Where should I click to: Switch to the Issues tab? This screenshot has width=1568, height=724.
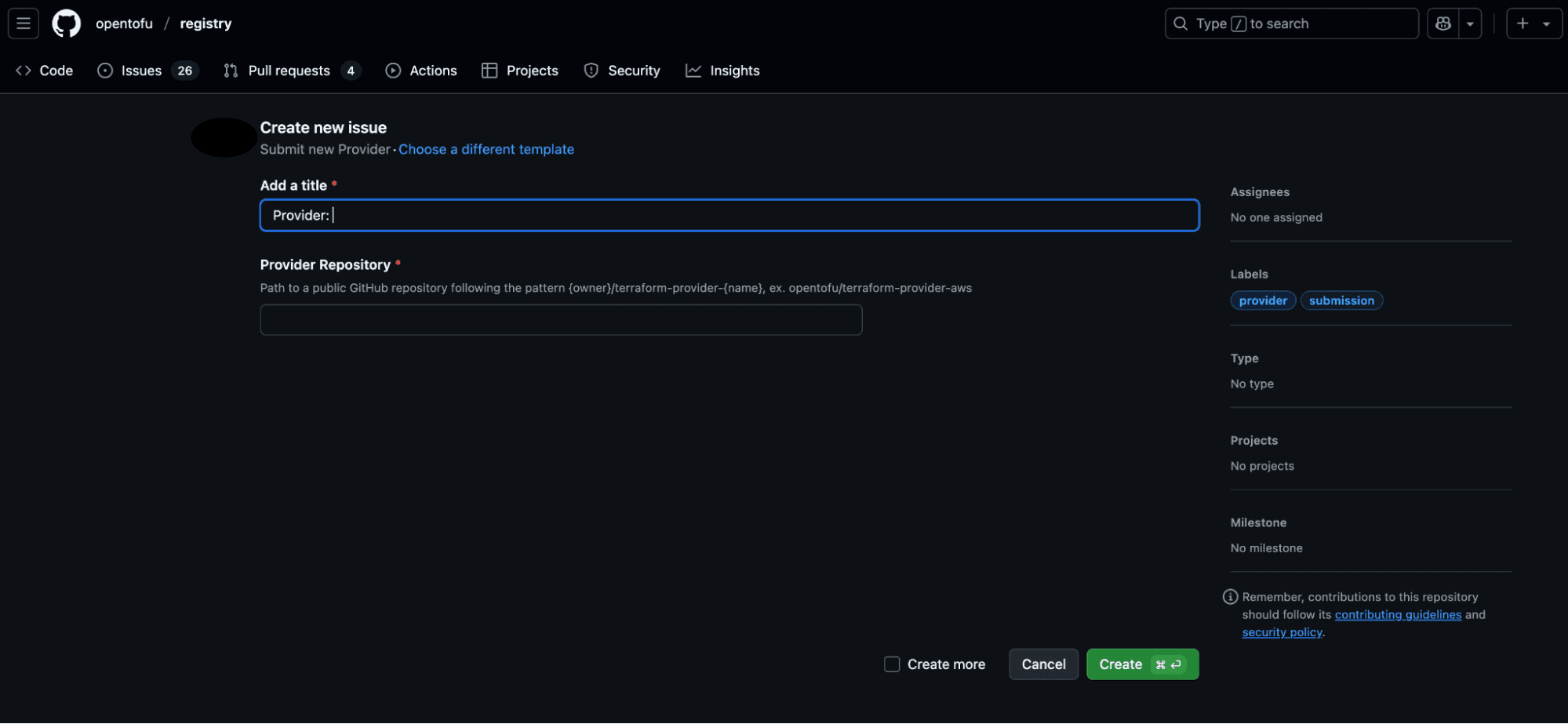(147, 71)
